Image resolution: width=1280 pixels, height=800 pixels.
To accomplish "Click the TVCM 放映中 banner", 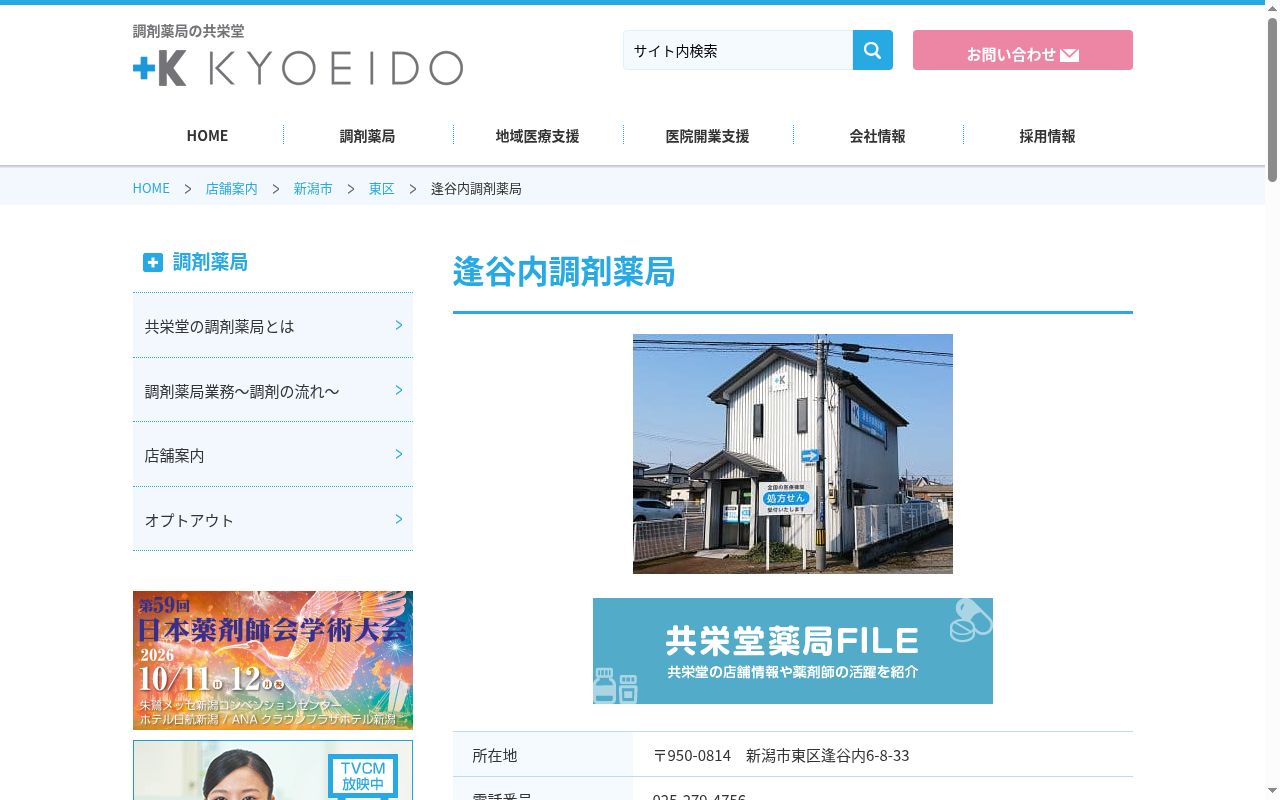I will click(x=273, y=770).
